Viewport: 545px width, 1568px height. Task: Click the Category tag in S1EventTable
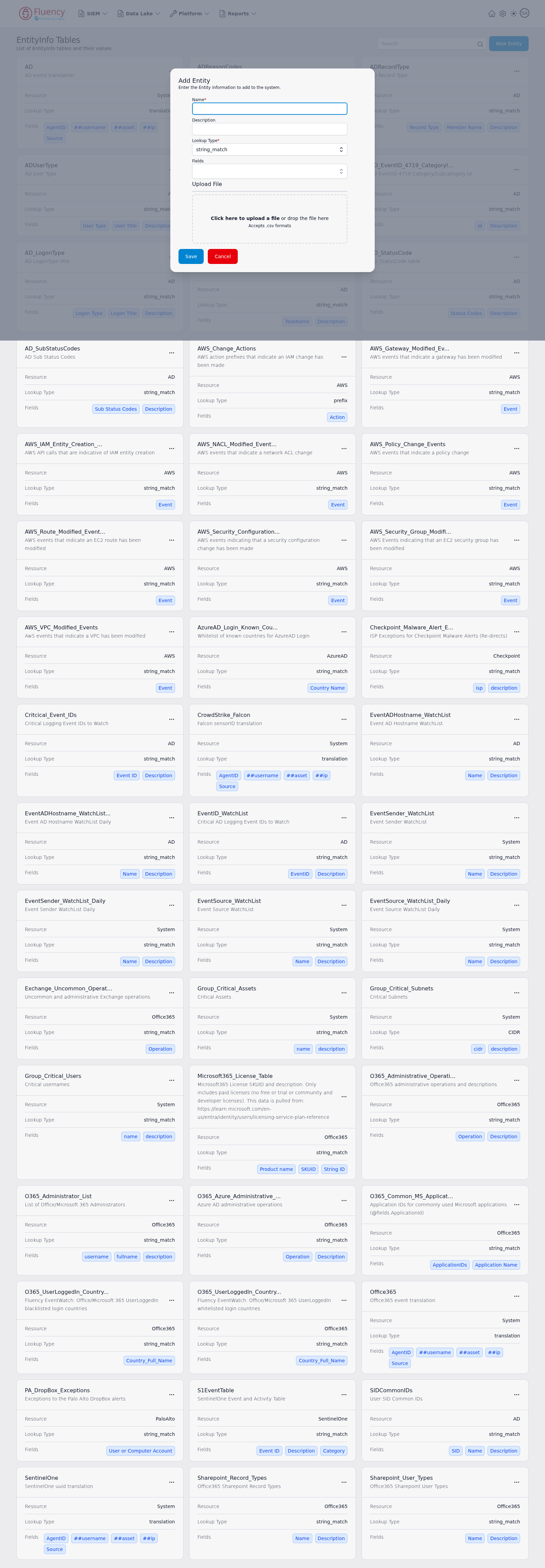334,1451
